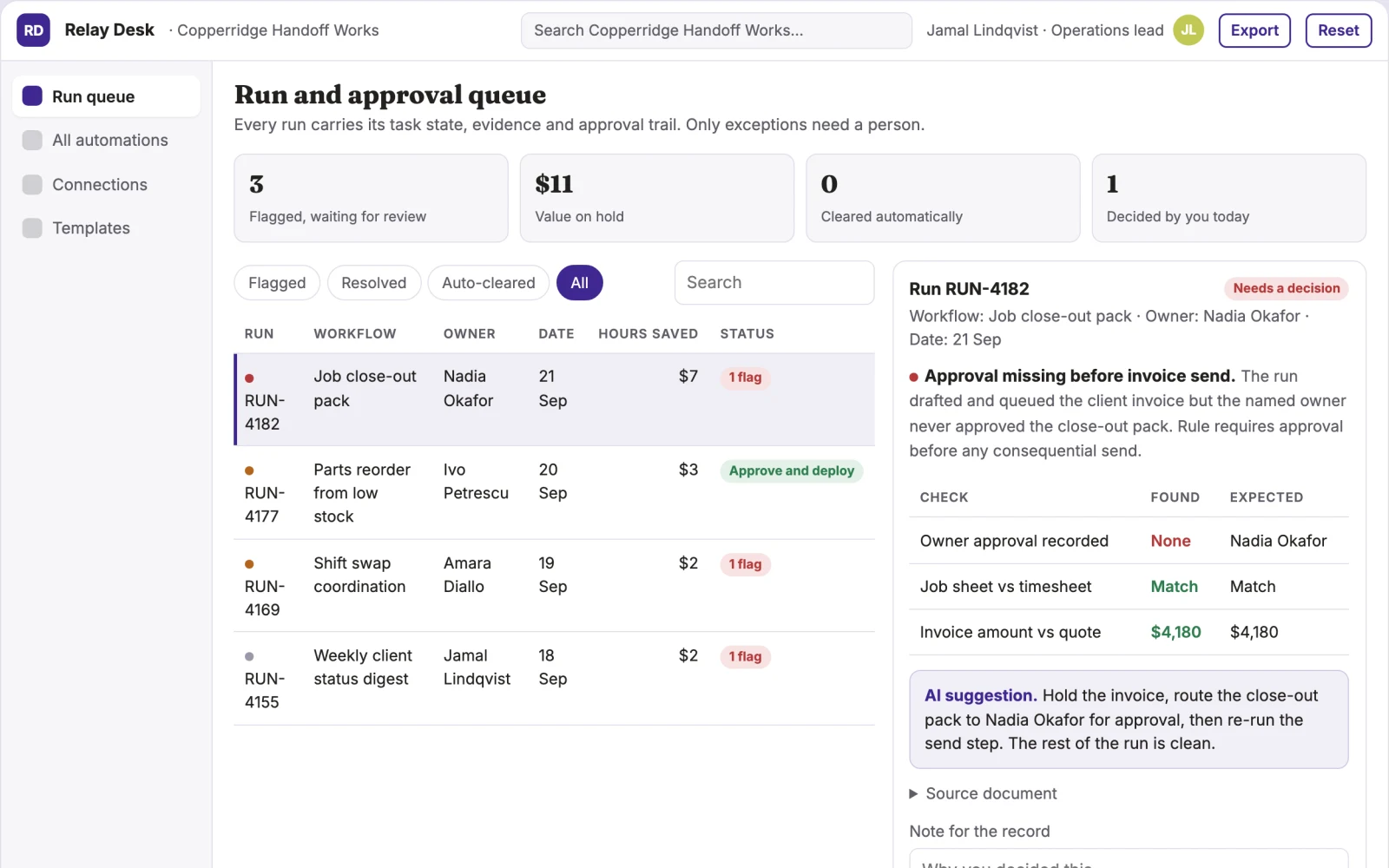Viewport: 1389px width, 868px height.
Task: Sort by the Hours Saved column header
Action: (x=648, y=334)
